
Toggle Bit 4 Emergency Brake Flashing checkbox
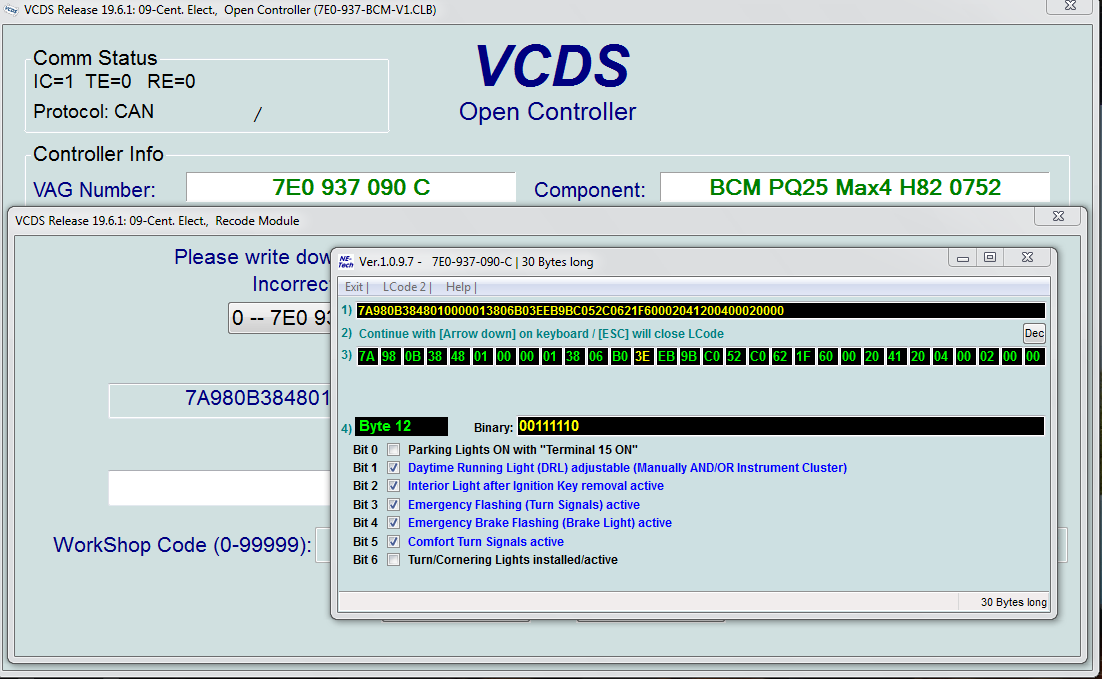tap(394, 523)
